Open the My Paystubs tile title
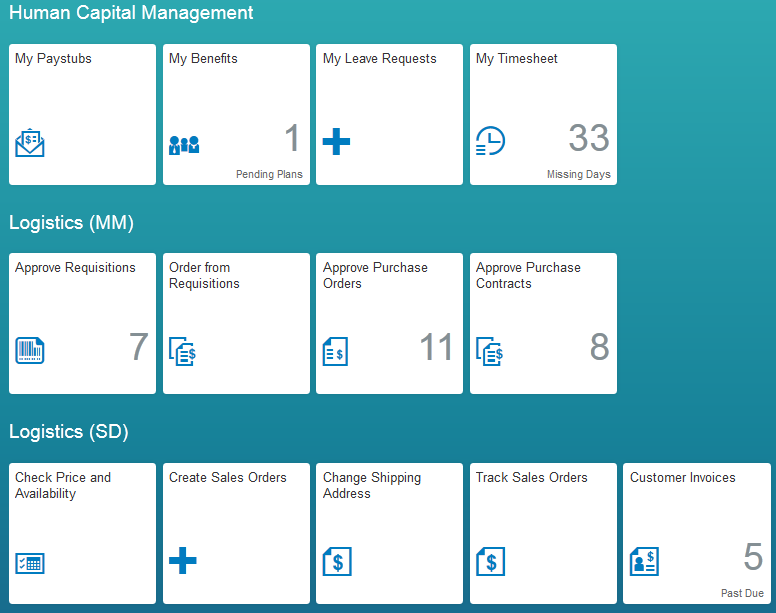 pyautogui.click(x=53, y=59)
